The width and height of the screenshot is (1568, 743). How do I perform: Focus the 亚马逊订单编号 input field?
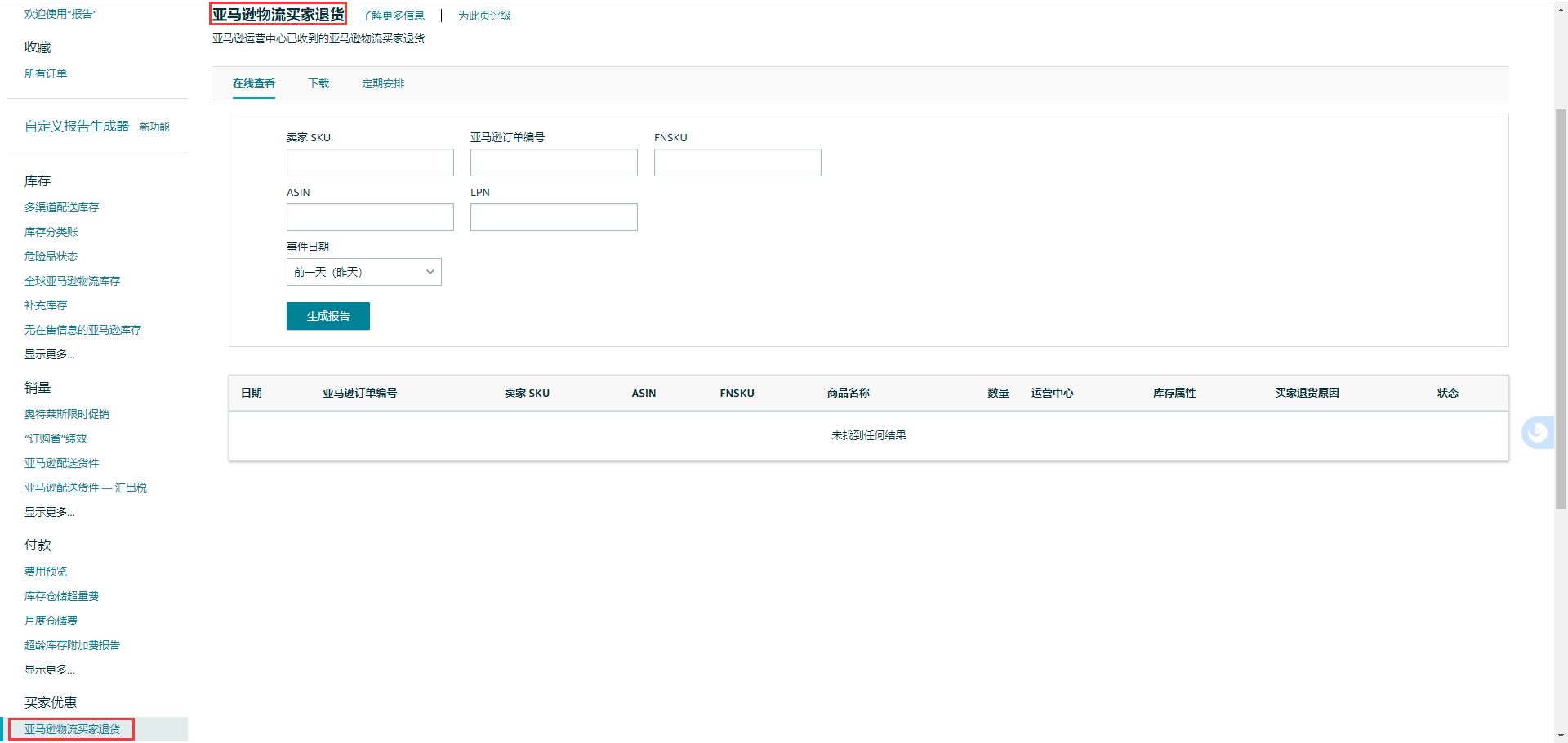tap(554, 162)
